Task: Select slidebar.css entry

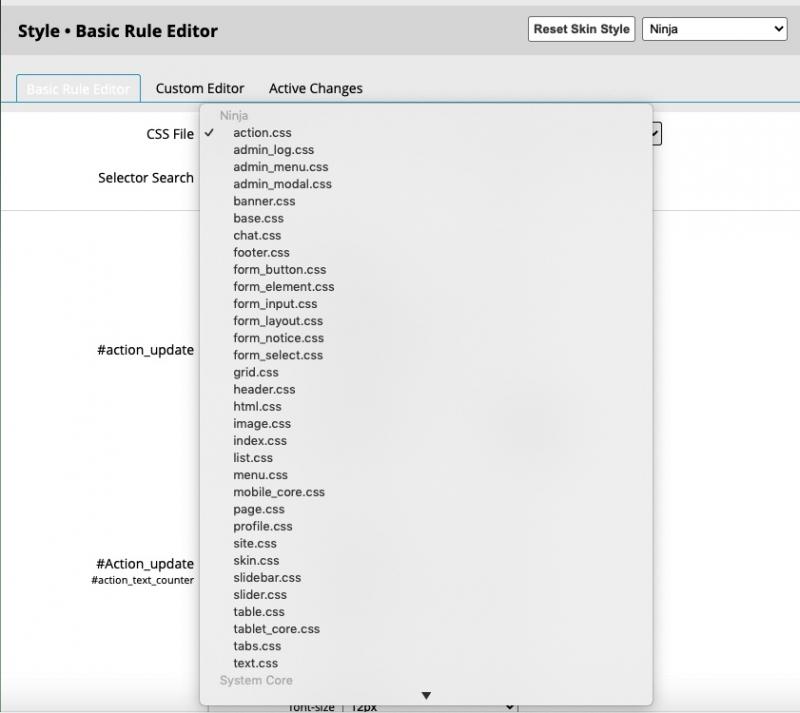Action: [267, 577]
